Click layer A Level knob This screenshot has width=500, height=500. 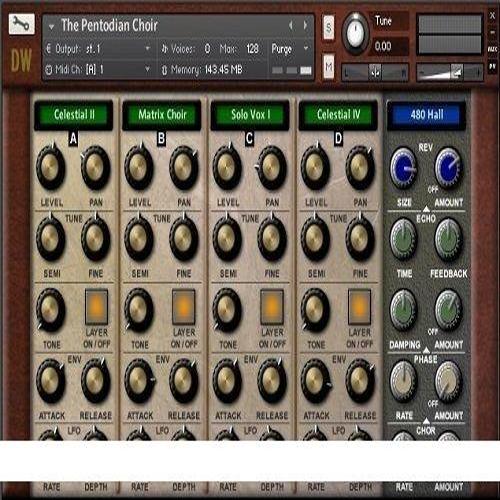51,167
